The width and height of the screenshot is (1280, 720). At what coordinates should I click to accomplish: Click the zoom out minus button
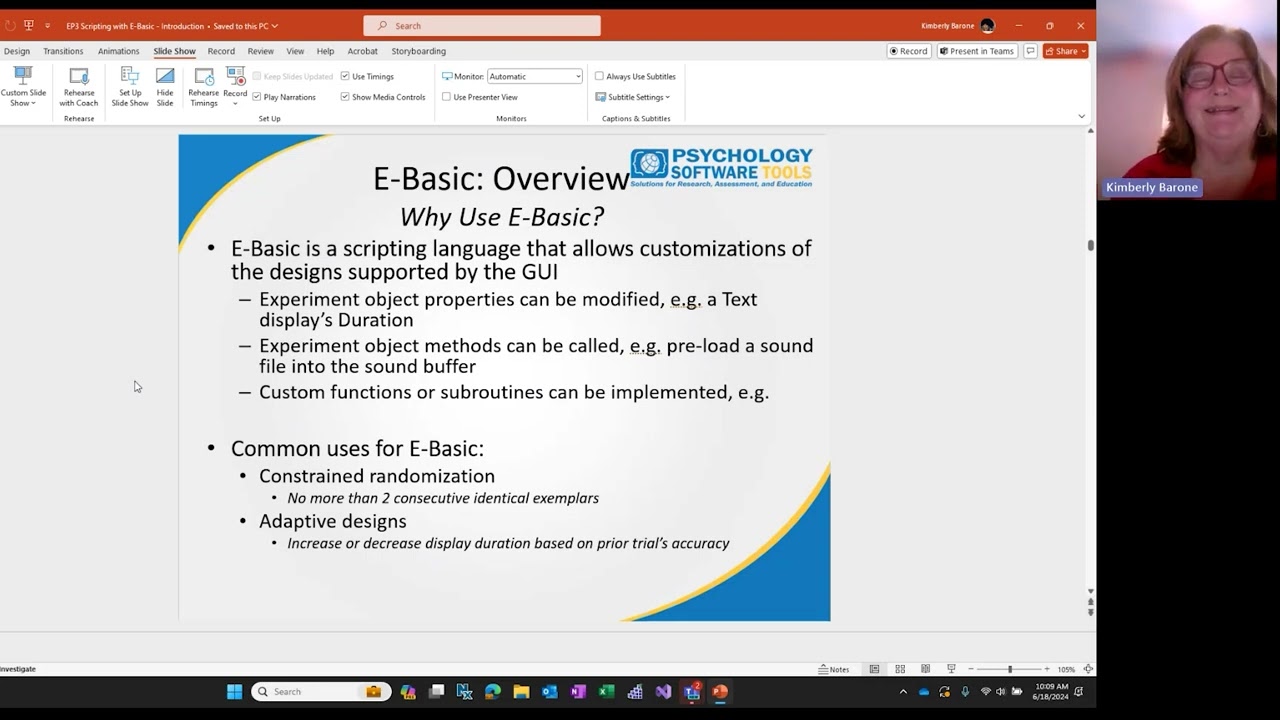(x=970, y=669)
